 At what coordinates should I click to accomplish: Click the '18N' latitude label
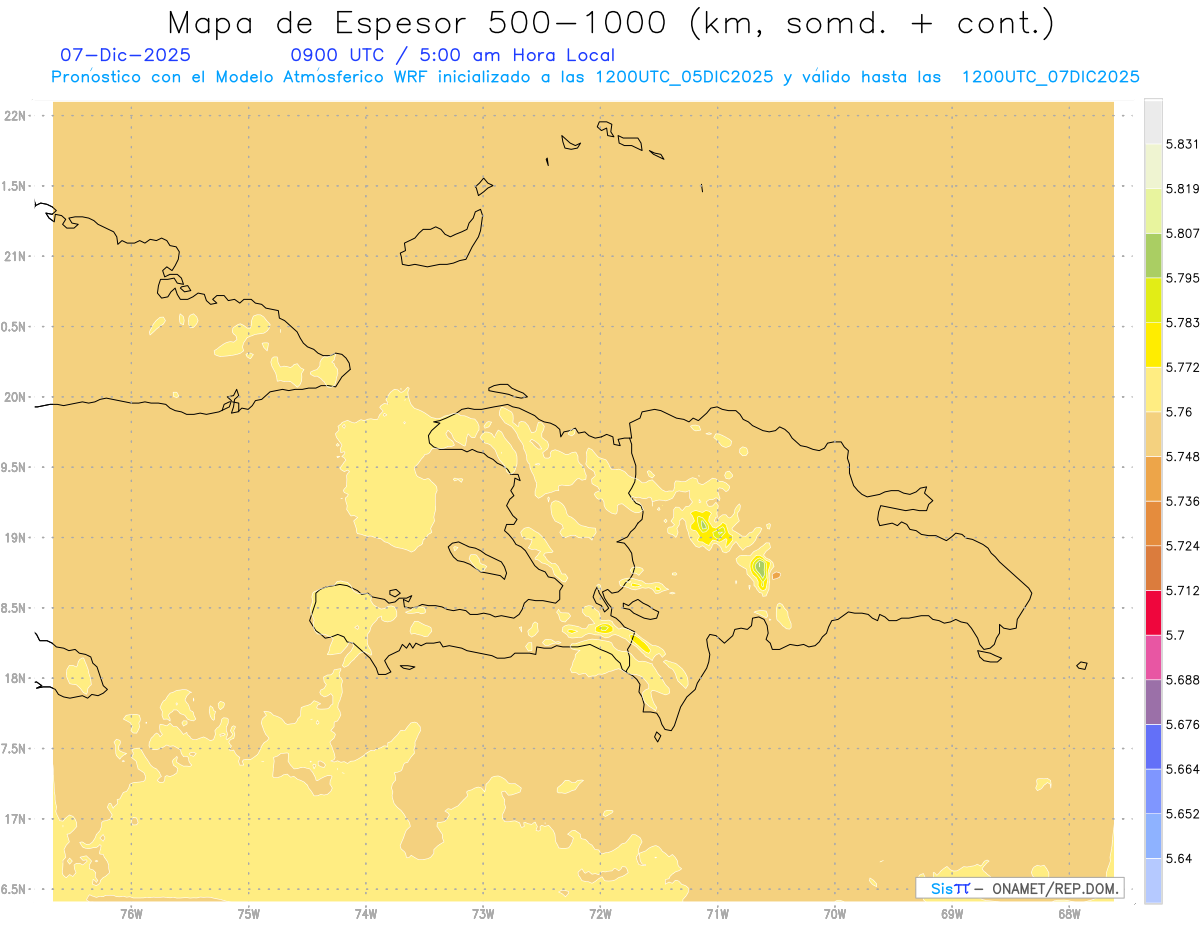(x=15, y=678)
